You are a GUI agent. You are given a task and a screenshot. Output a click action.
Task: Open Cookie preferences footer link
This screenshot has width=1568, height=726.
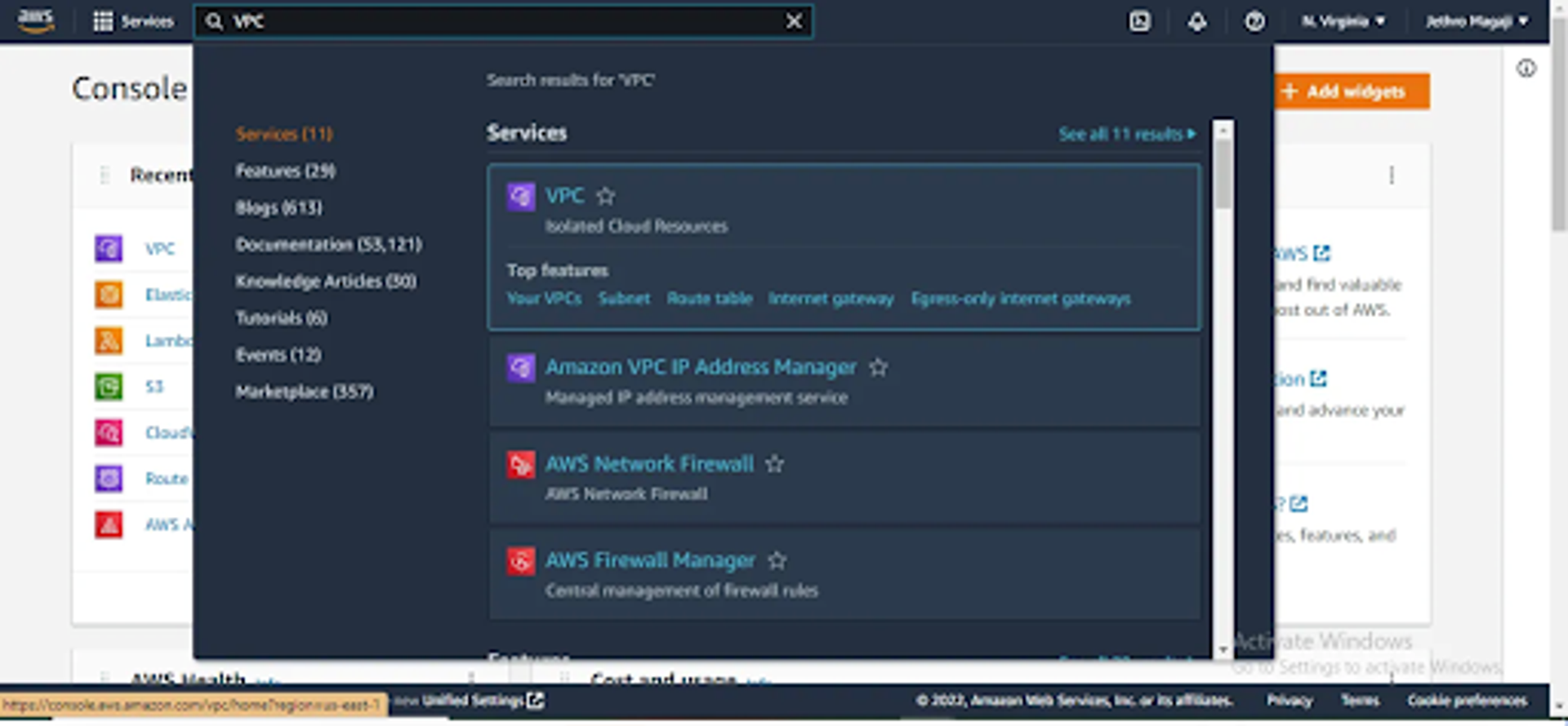[x=1467, y=700]
